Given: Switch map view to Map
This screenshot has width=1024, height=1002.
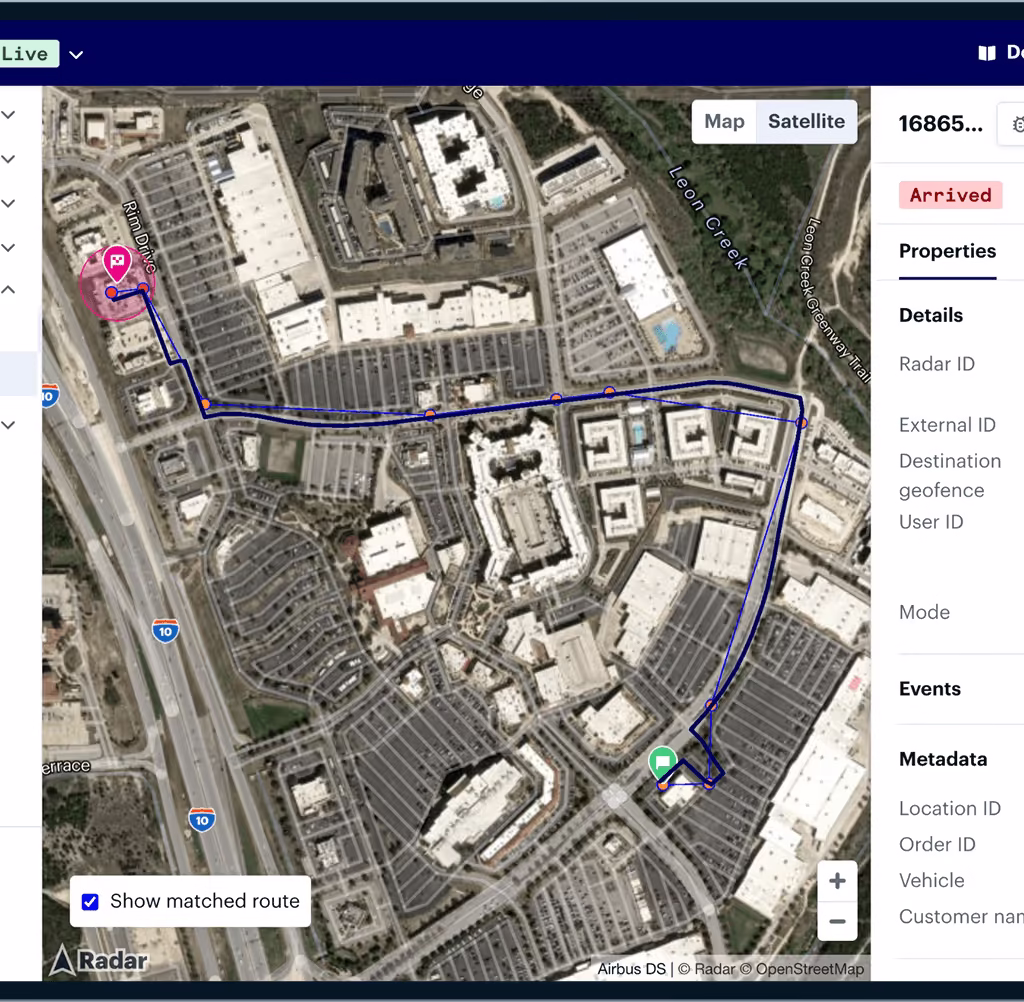Looking at the screenshot, I should tap(724, 121).
